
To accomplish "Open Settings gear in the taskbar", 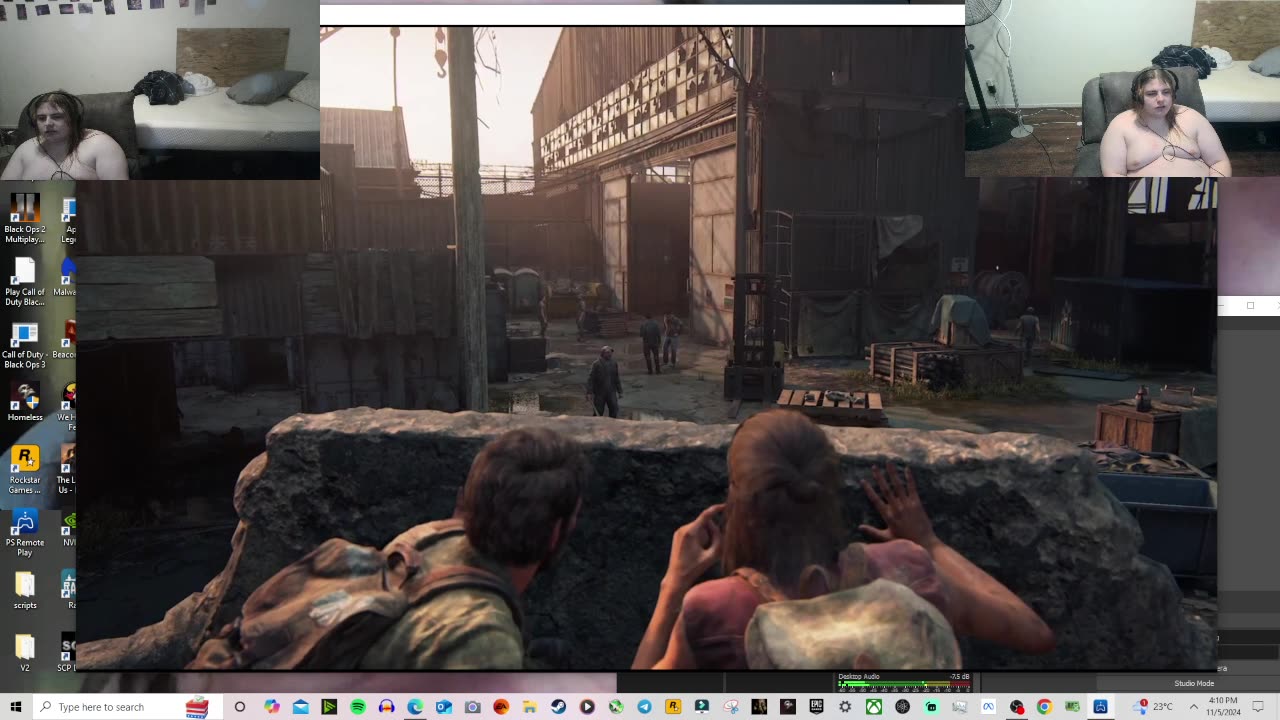I will 846,707.
